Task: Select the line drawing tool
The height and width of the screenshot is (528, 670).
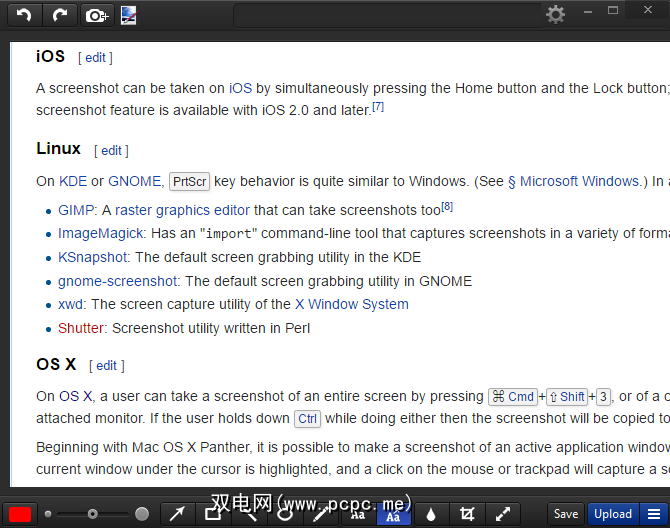Action: click(x=249, y=513)
